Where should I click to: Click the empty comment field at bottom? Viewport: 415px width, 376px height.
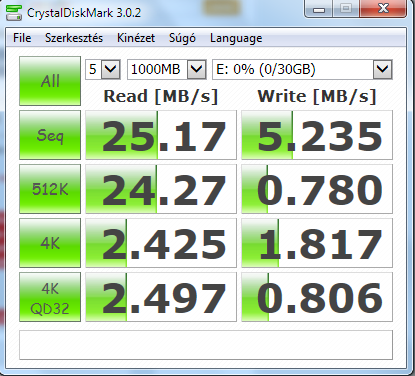(206, 345)
